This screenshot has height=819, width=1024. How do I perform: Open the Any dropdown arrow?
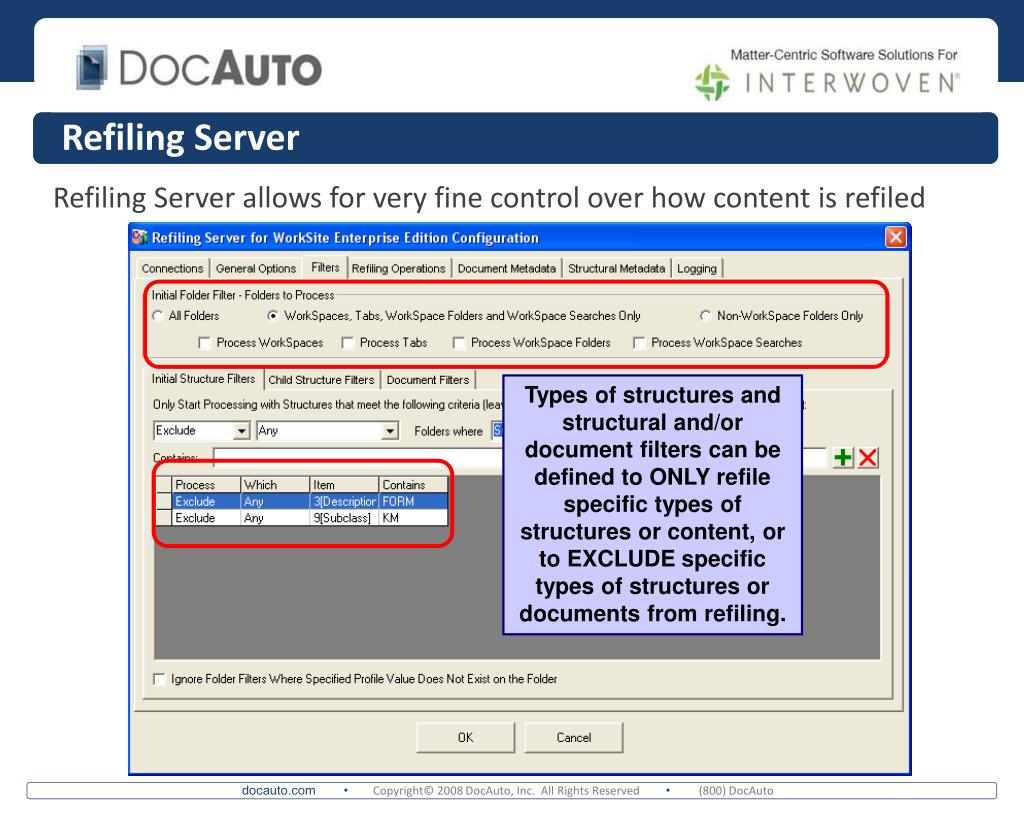point(390,431)
